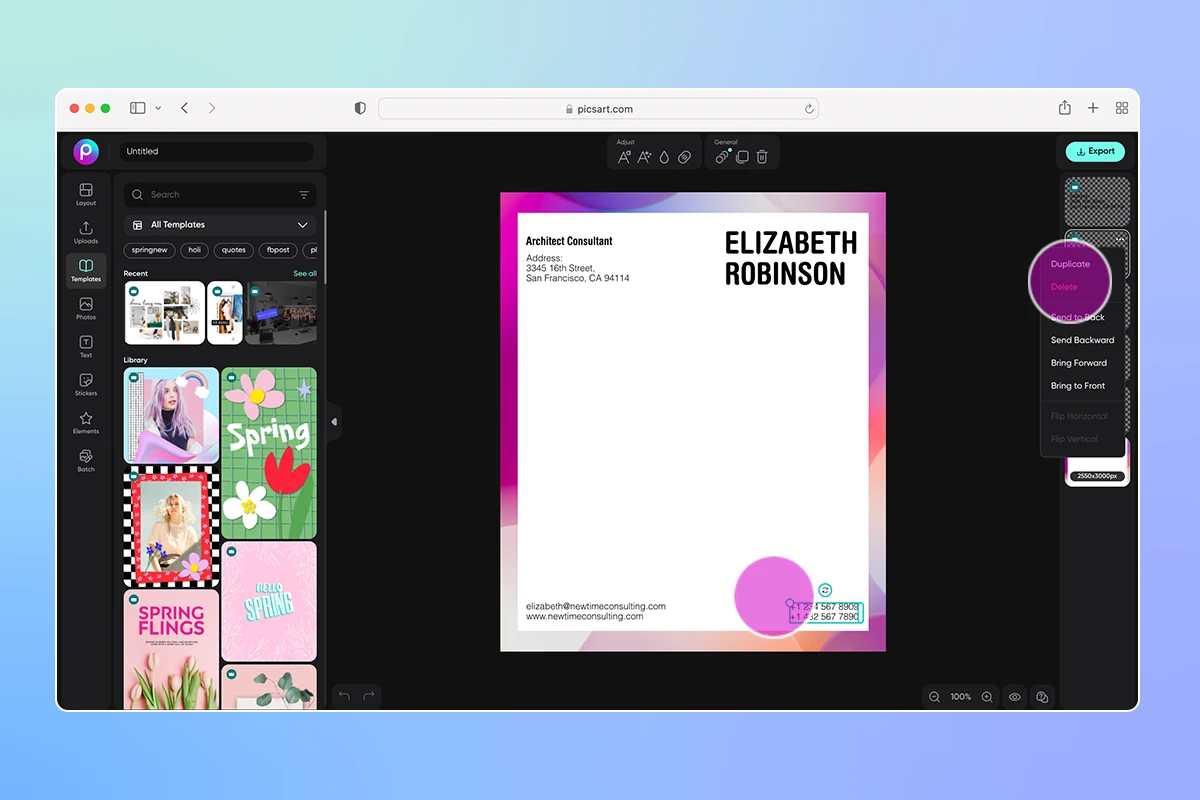Open the Elements panel
The image size is (1200, 800).
tap(86, 422)
